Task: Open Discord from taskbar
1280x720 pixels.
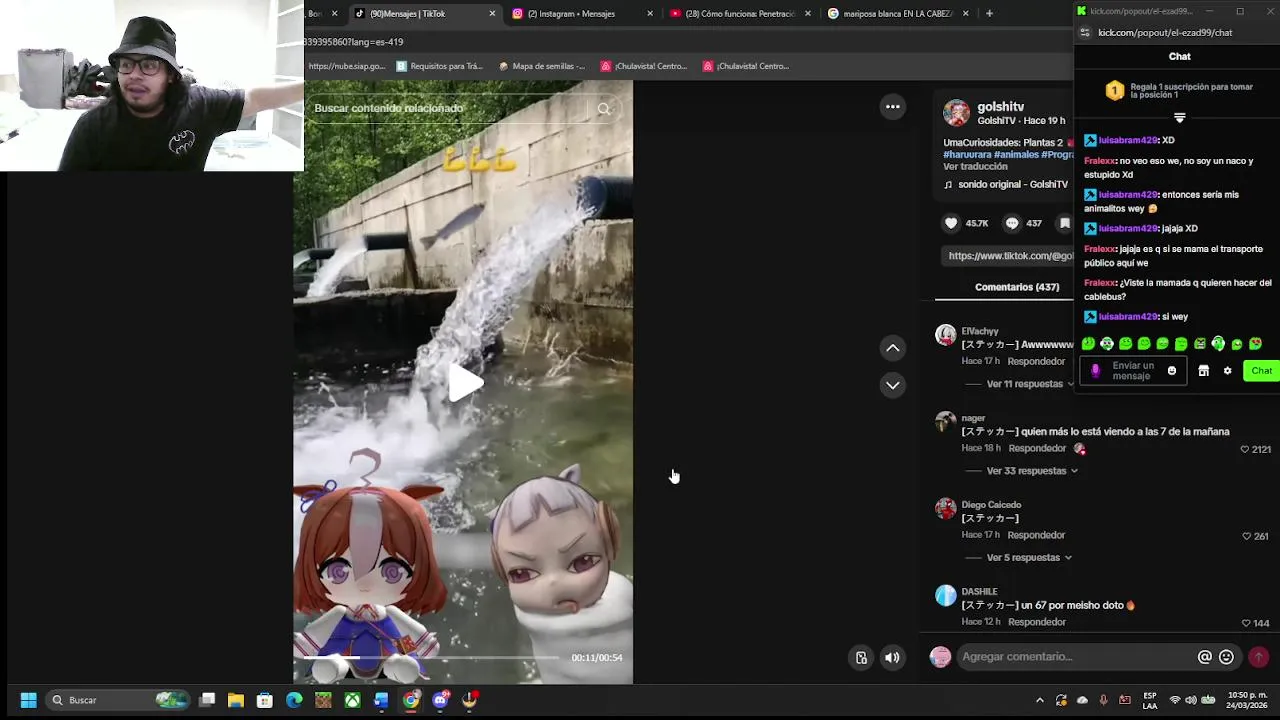Action: click(440, 700)
